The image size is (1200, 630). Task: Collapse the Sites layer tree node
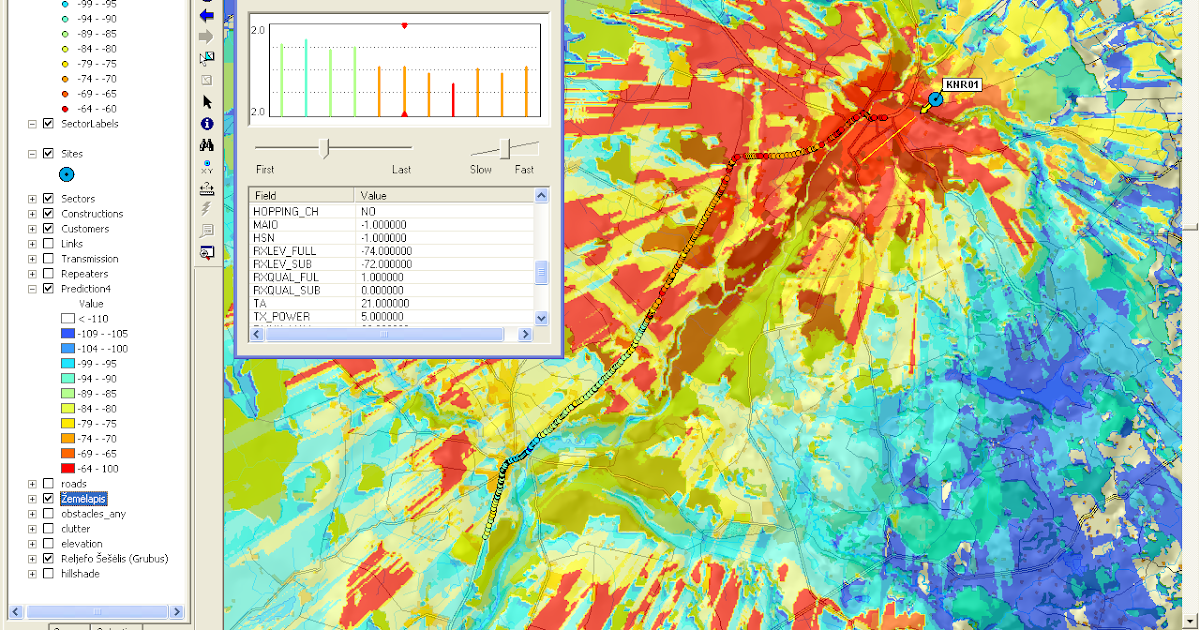coord(32,154)
